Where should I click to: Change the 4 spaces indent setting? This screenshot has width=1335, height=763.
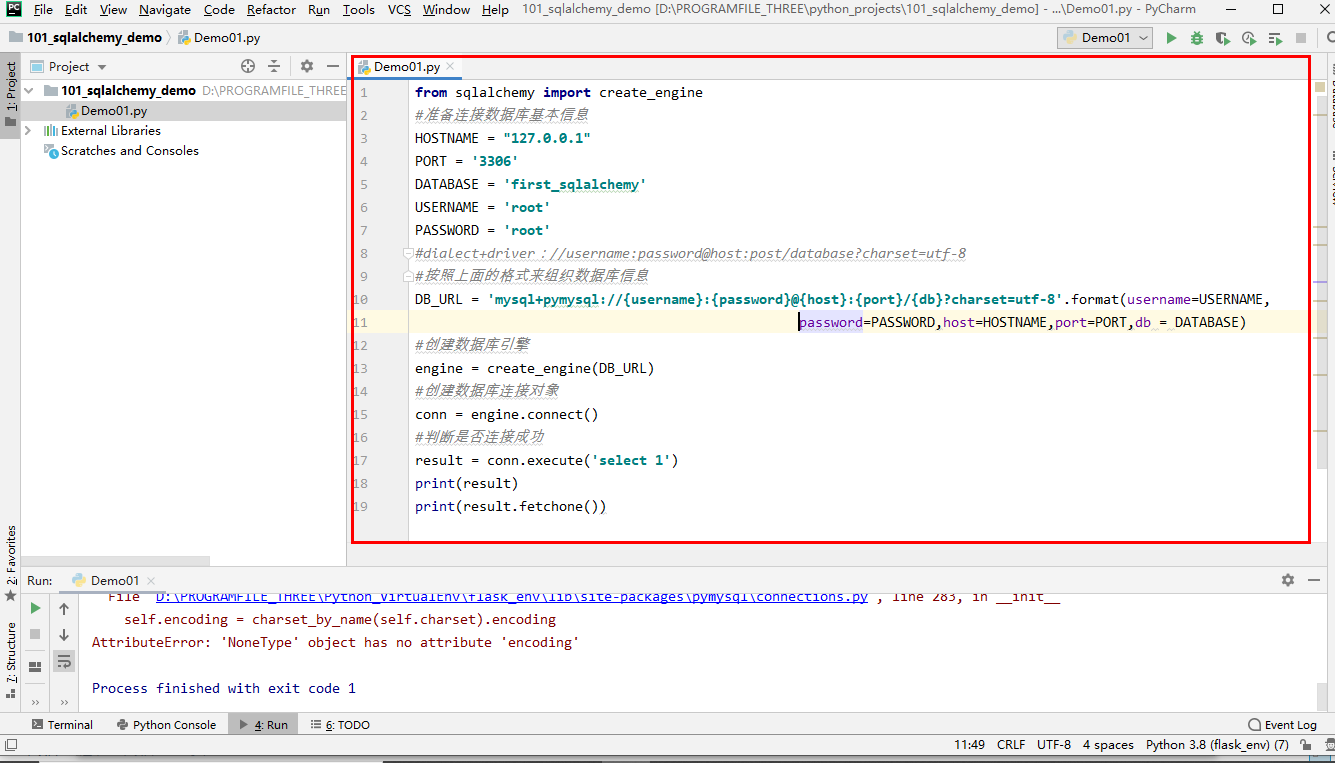(1108, 744)
